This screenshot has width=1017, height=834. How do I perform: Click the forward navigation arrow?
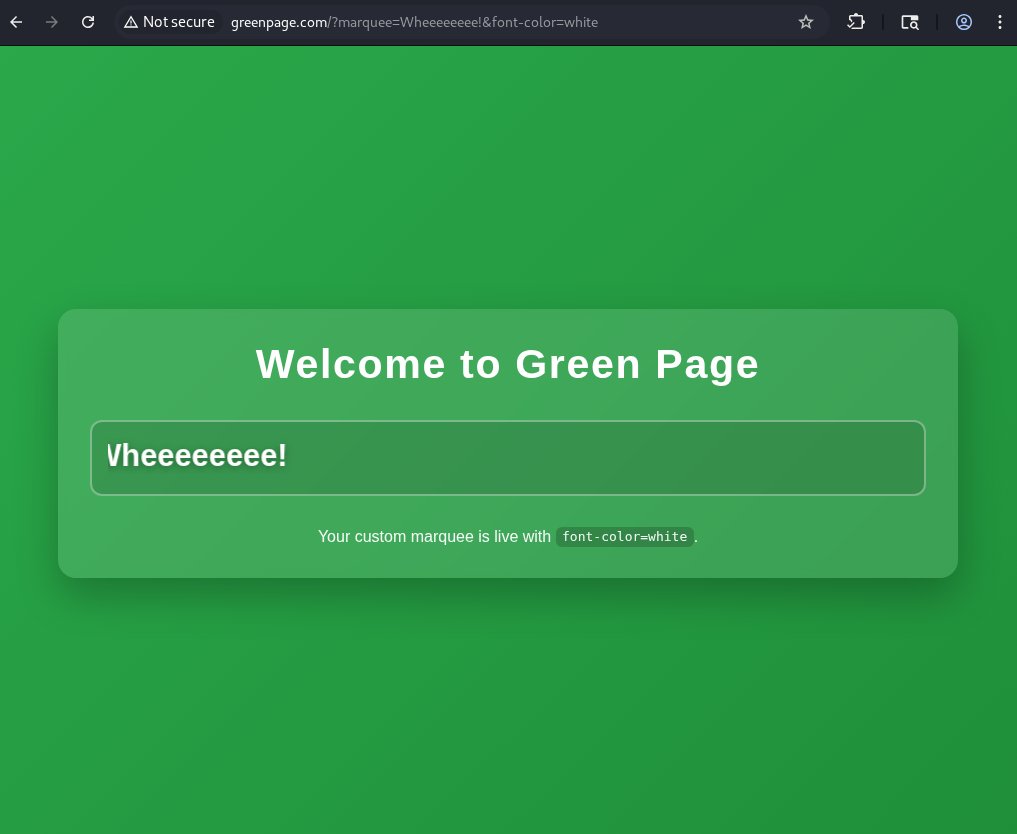click(52, 22)
